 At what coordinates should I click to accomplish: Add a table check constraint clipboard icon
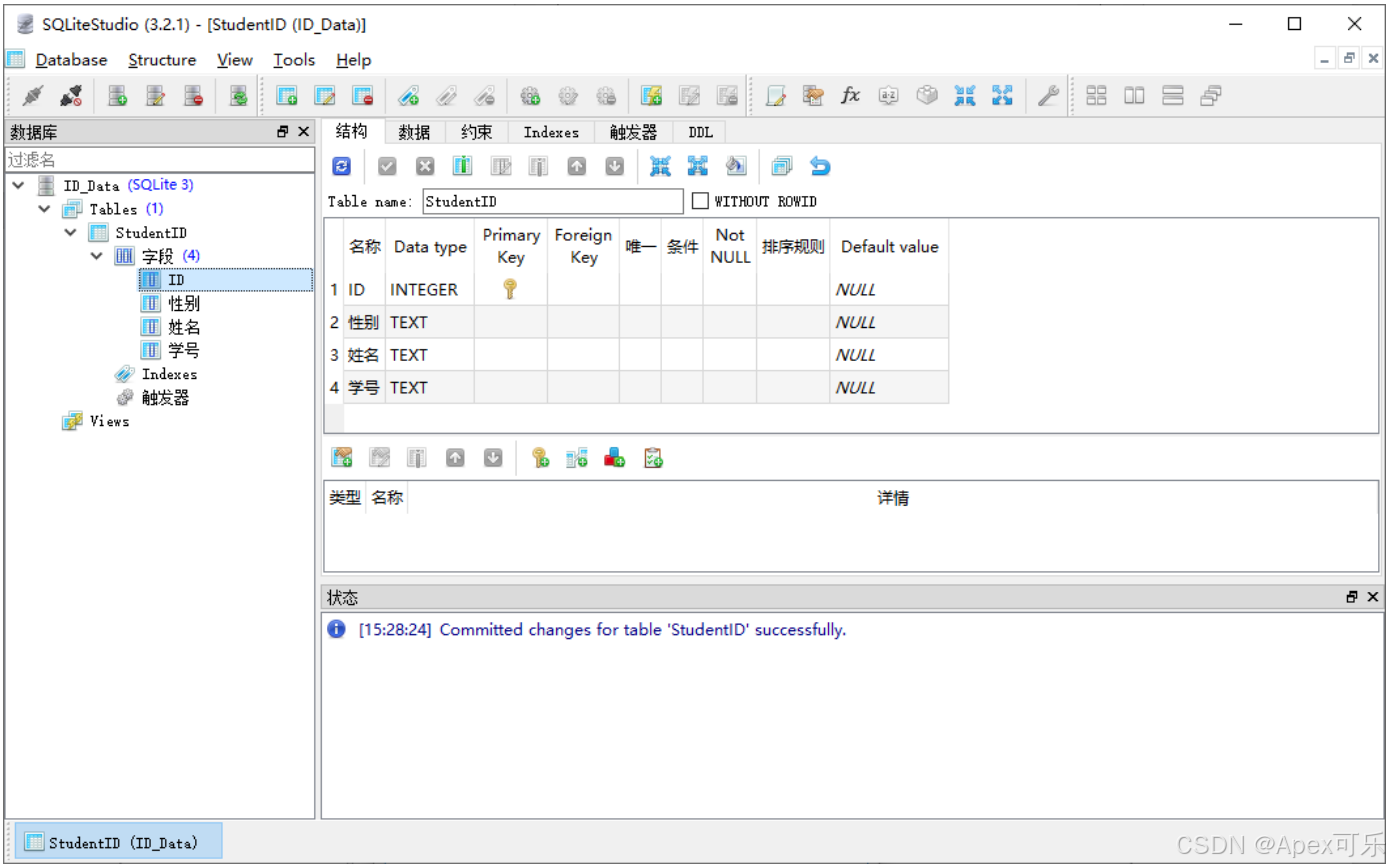(x=653, y=458)
